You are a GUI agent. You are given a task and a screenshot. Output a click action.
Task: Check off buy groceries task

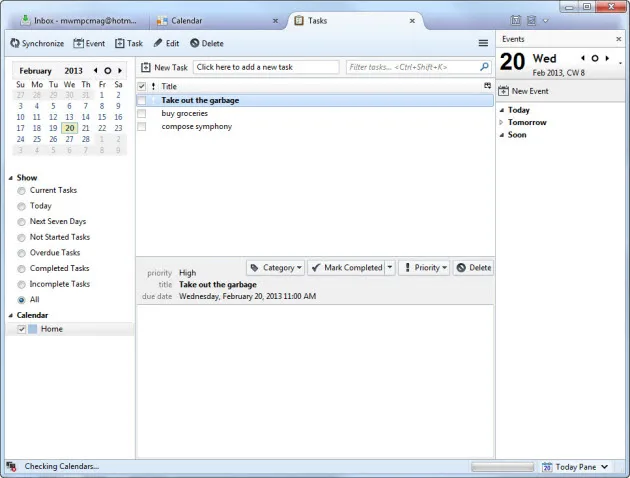141,114
